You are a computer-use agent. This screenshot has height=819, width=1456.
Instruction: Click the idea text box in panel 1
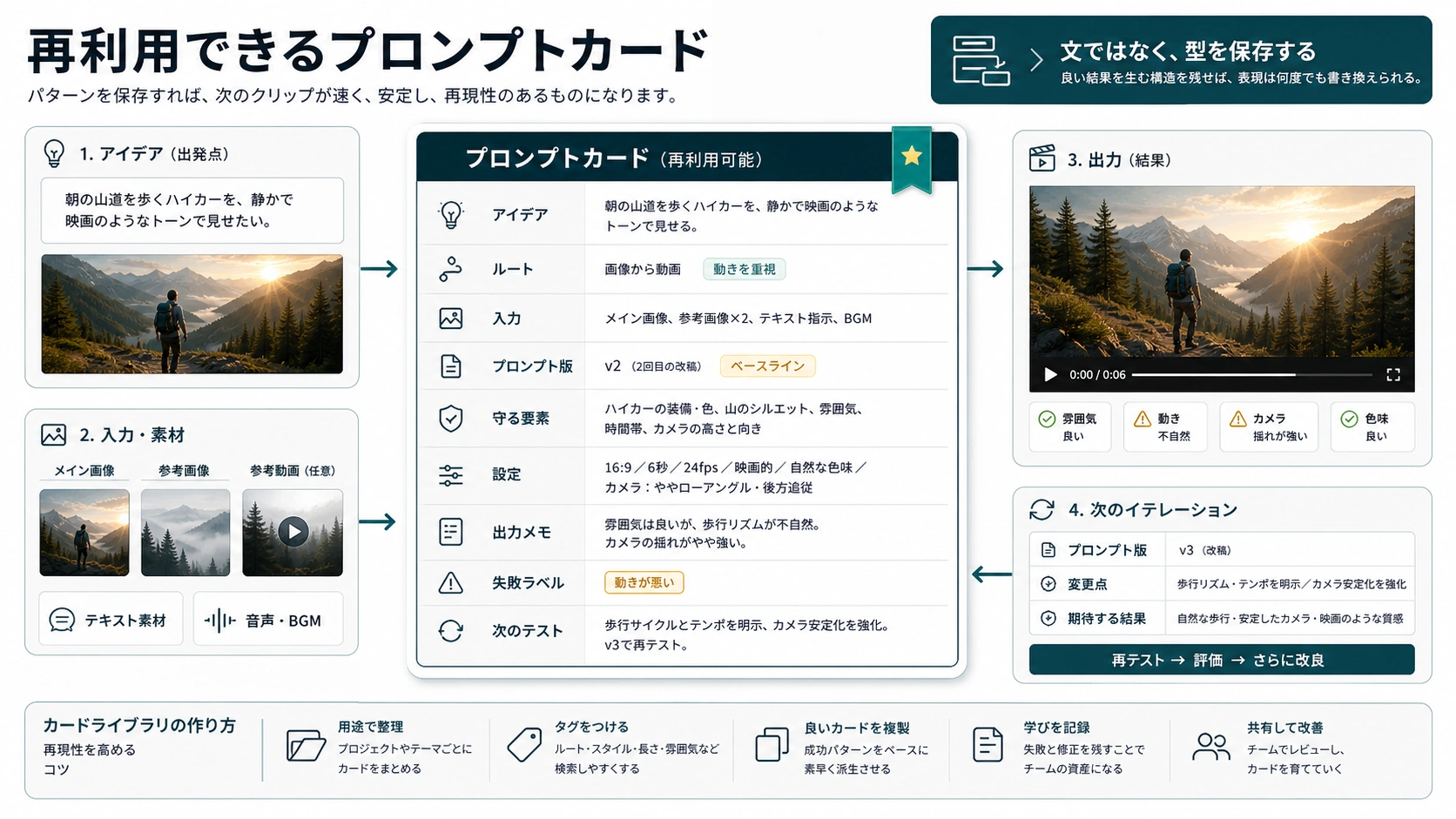[x=192, y=211]
